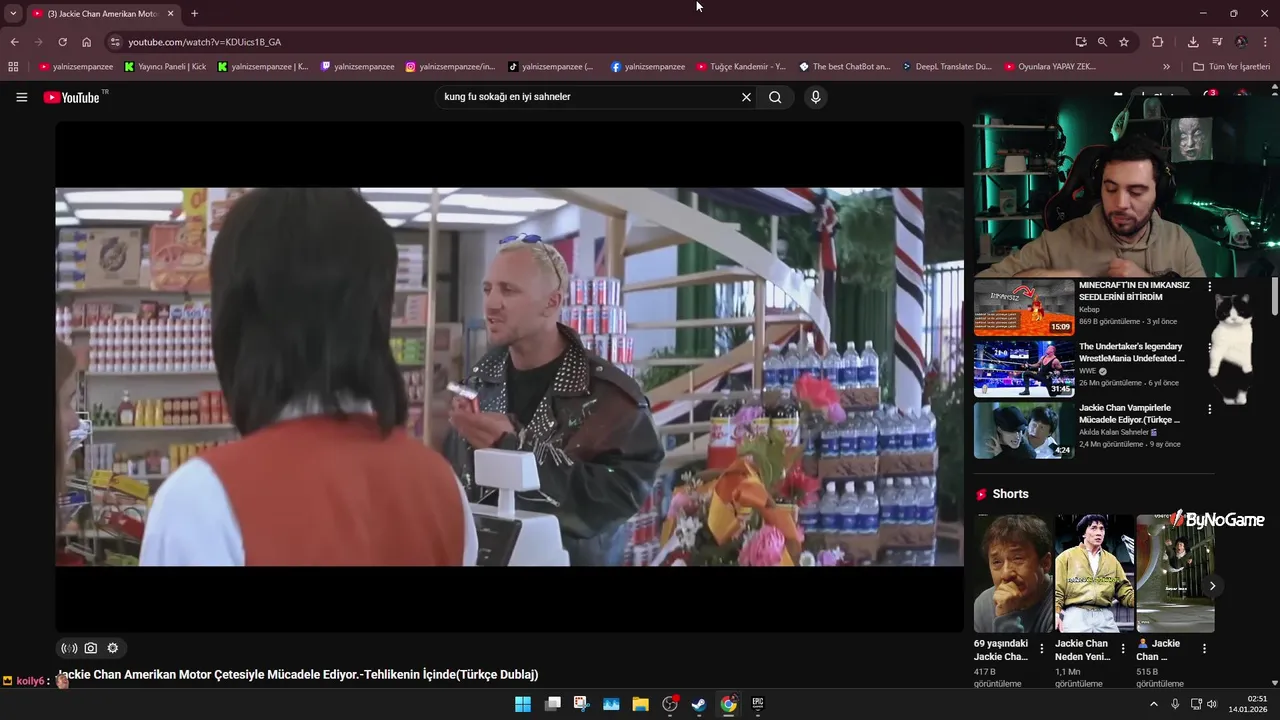Show hidden system tray icons chevron
This screenshot has height=720, width=1280.
[x=1153, y=704]
